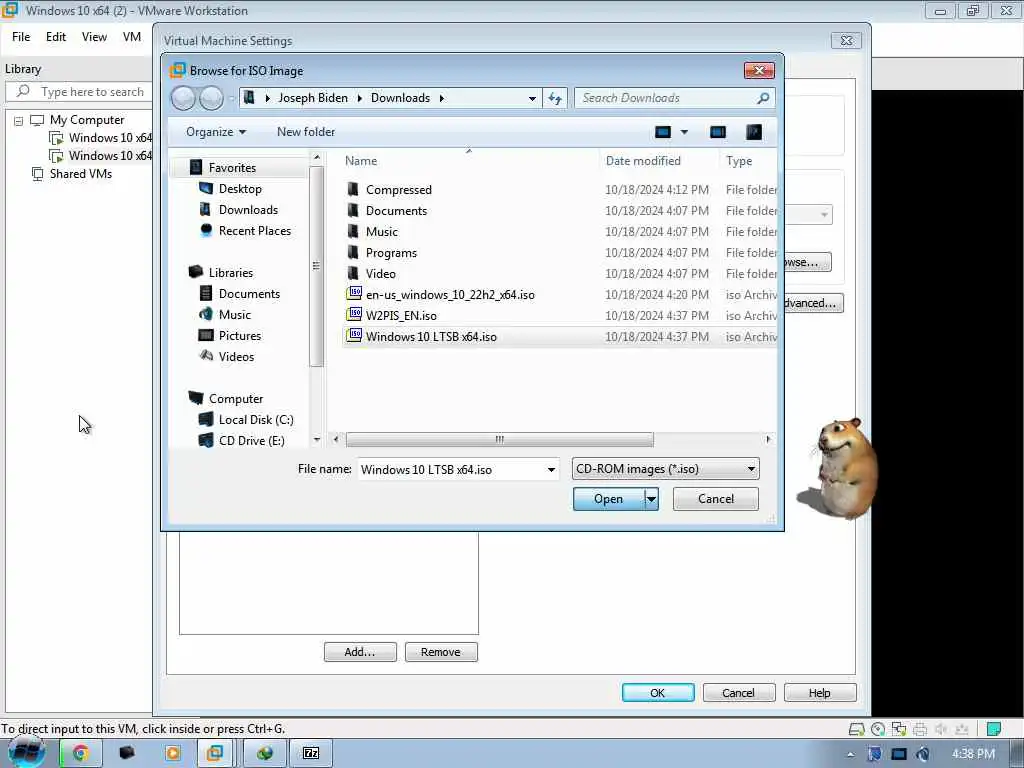The height and width of the screenshot is (768, 1024).
Task: Open the File menu in VMware
Action: click(21, 37)
